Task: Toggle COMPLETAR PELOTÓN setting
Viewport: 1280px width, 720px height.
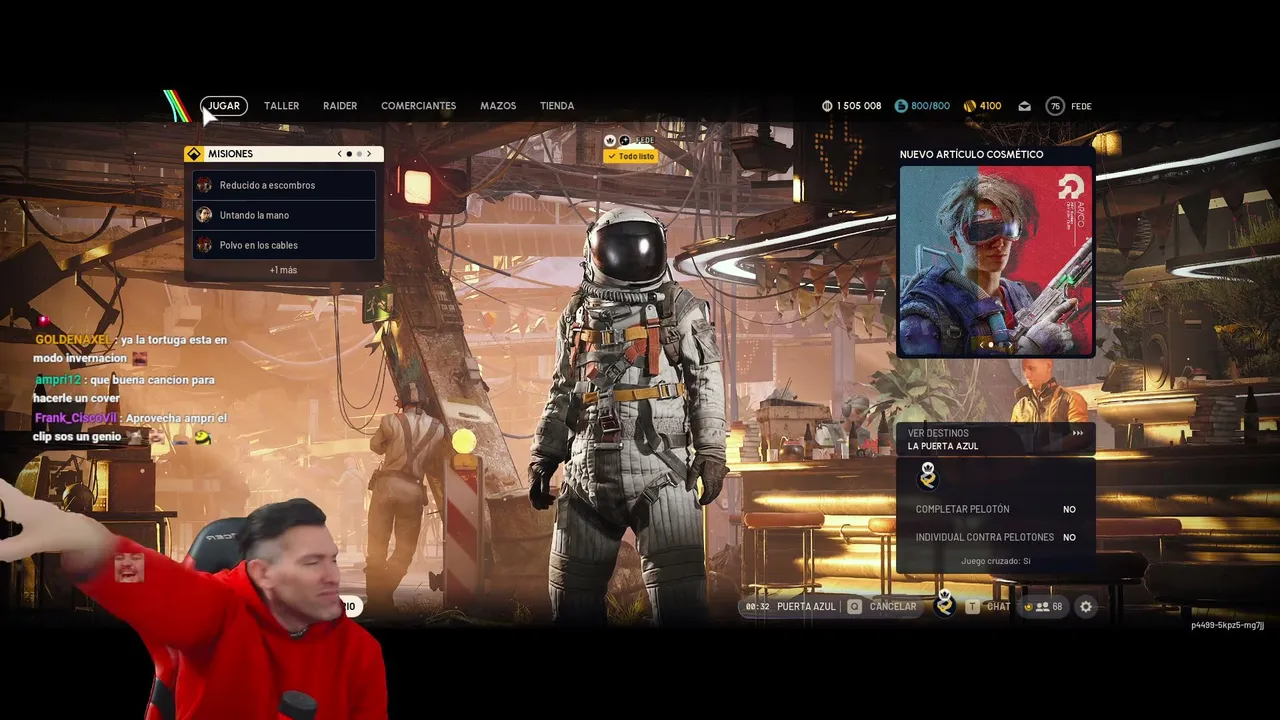Action: pyautogui.click(x=996, y=509)
